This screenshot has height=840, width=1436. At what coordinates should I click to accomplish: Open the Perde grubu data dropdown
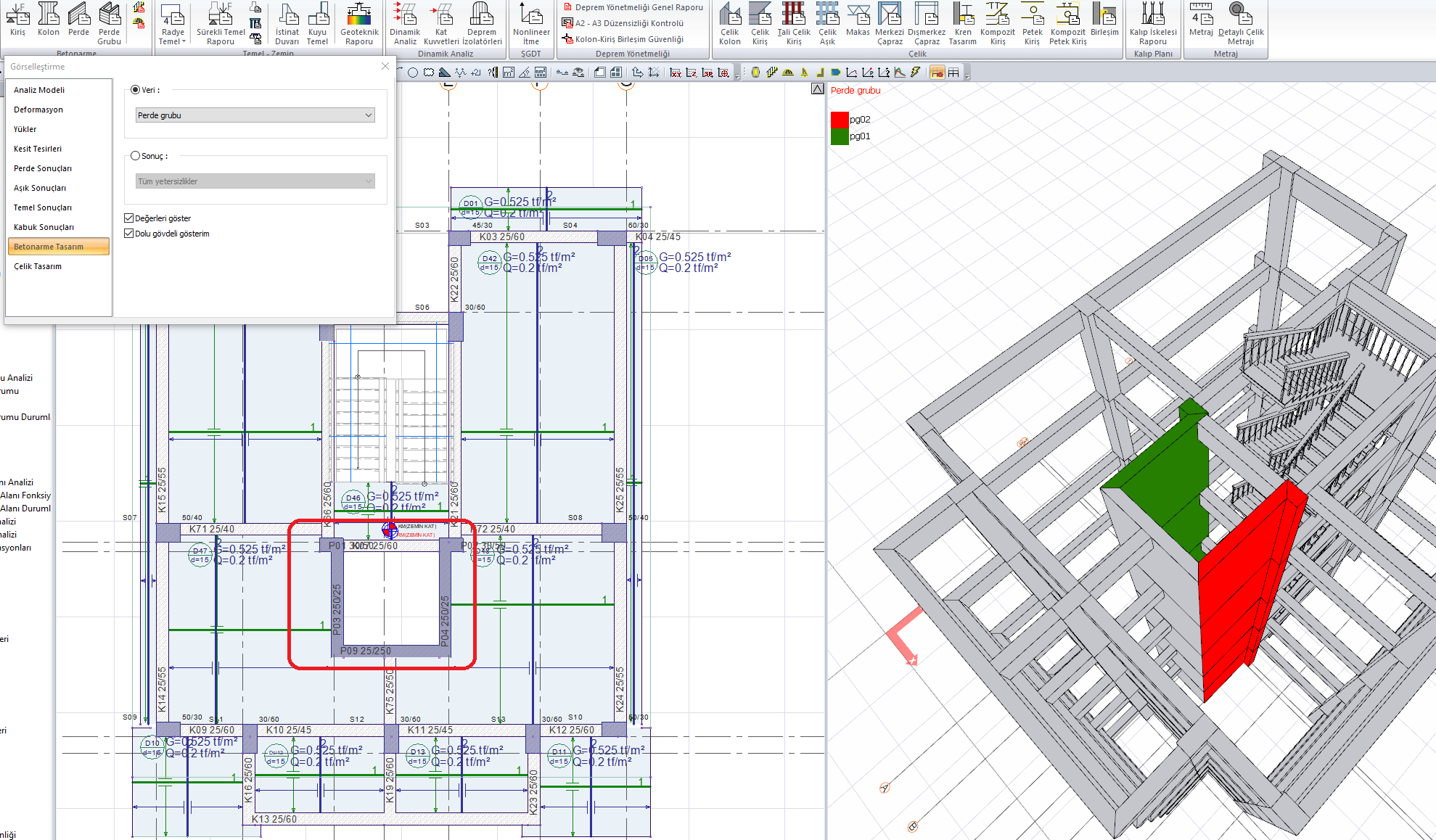(x=255, y=115)
